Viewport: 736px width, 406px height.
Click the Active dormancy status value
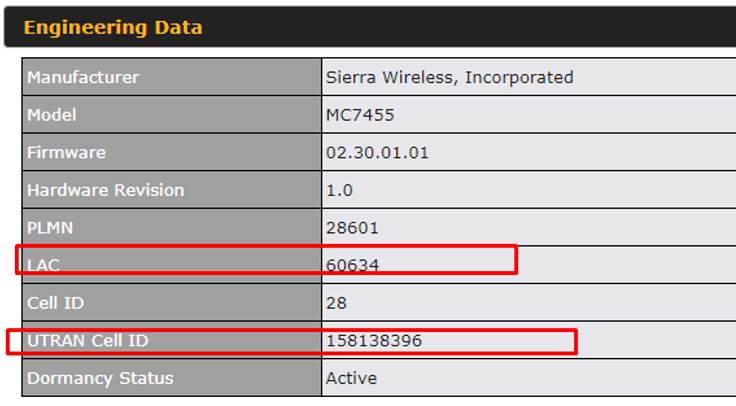(351, 378)
